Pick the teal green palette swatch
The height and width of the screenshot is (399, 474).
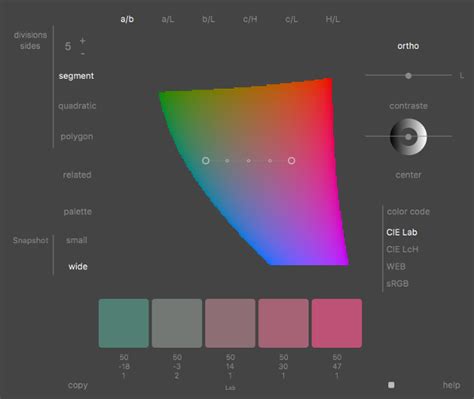[124, 323]
